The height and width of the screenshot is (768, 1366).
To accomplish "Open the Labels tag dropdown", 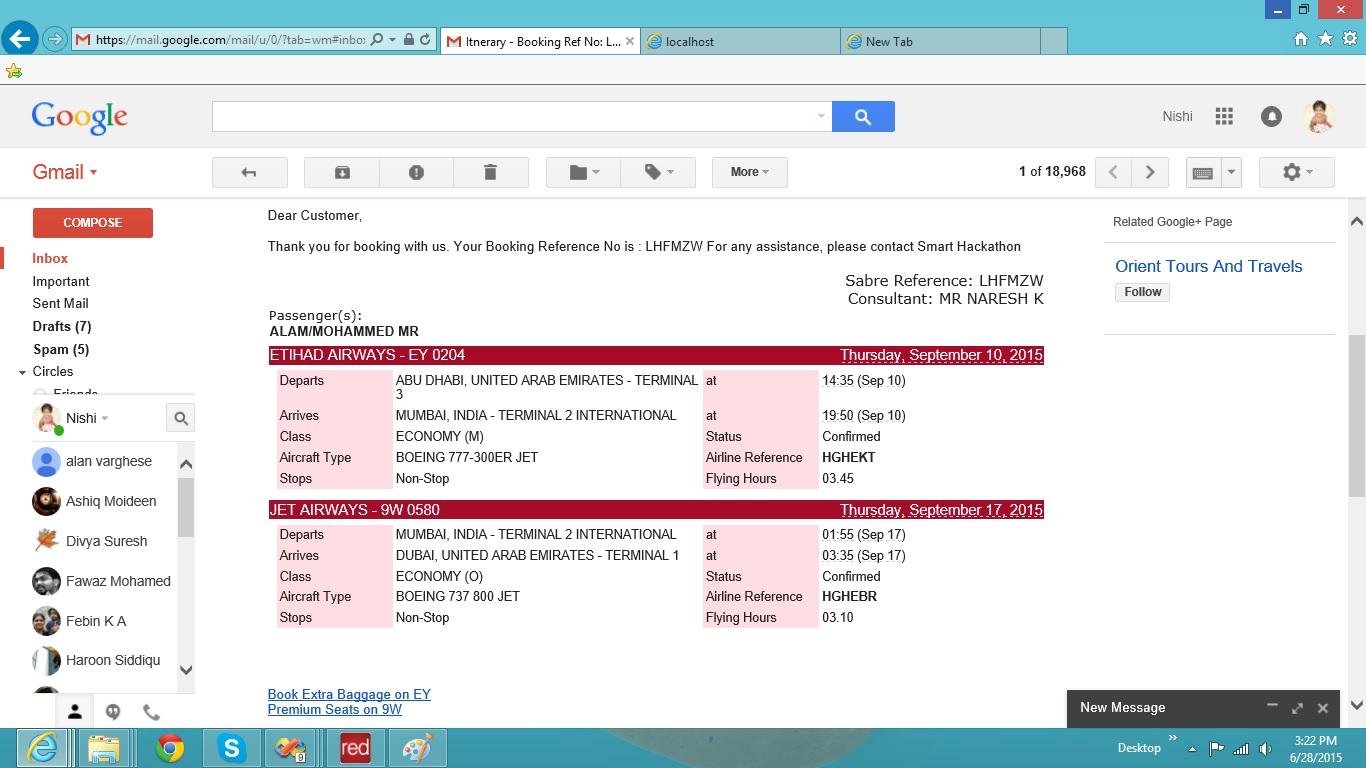I will pos(658,172).
